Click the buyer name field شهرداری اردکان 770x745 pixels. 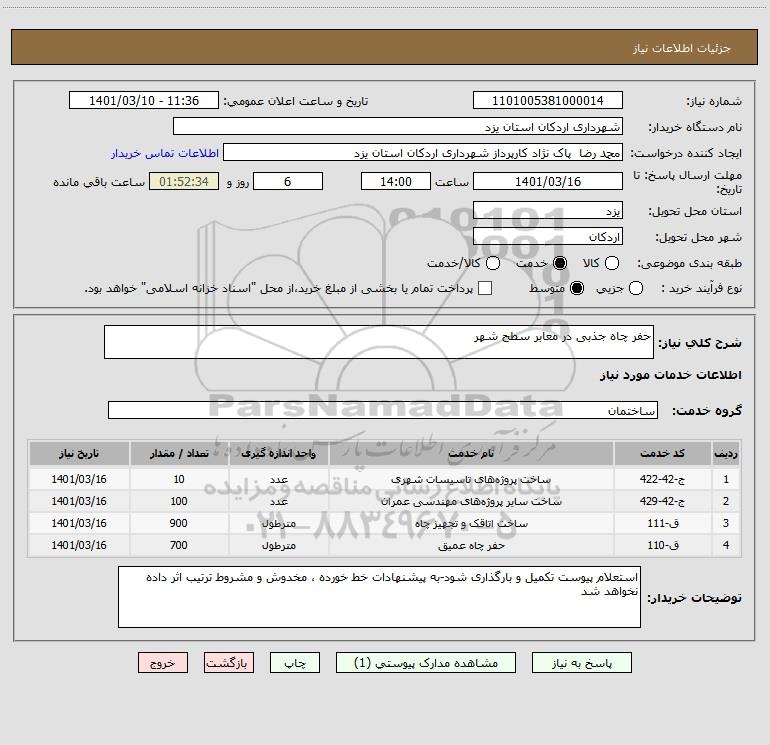pyautogui.click(x=398, y=126)
